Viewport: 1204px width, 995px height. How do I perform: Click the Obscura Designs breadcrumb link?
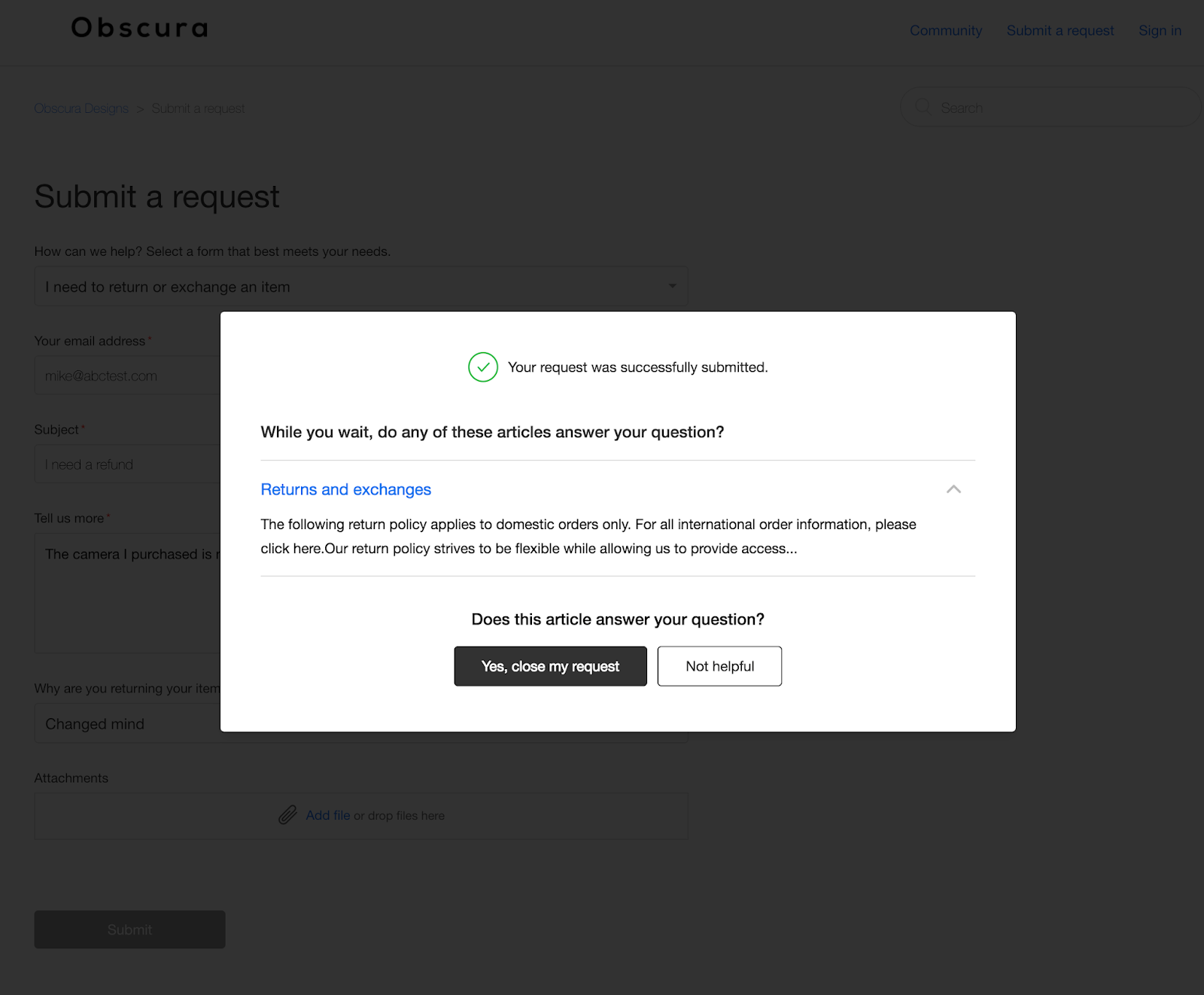pos(81,108)
